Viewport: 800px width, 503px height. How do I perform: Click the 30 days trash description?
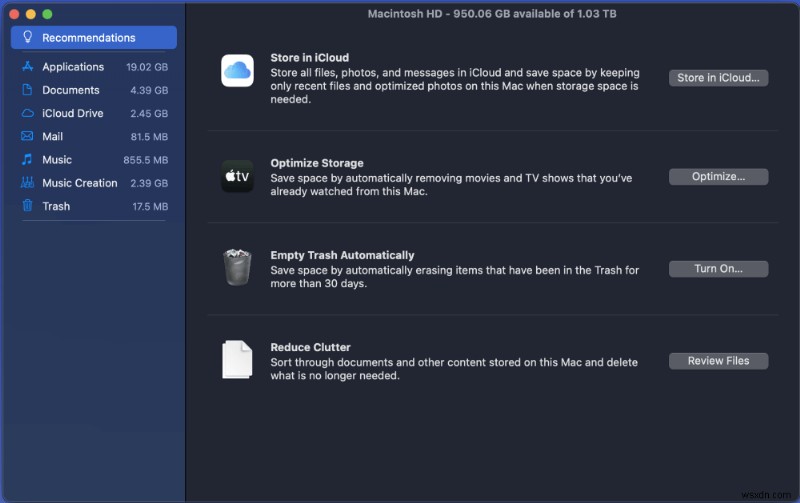point(455,277)
